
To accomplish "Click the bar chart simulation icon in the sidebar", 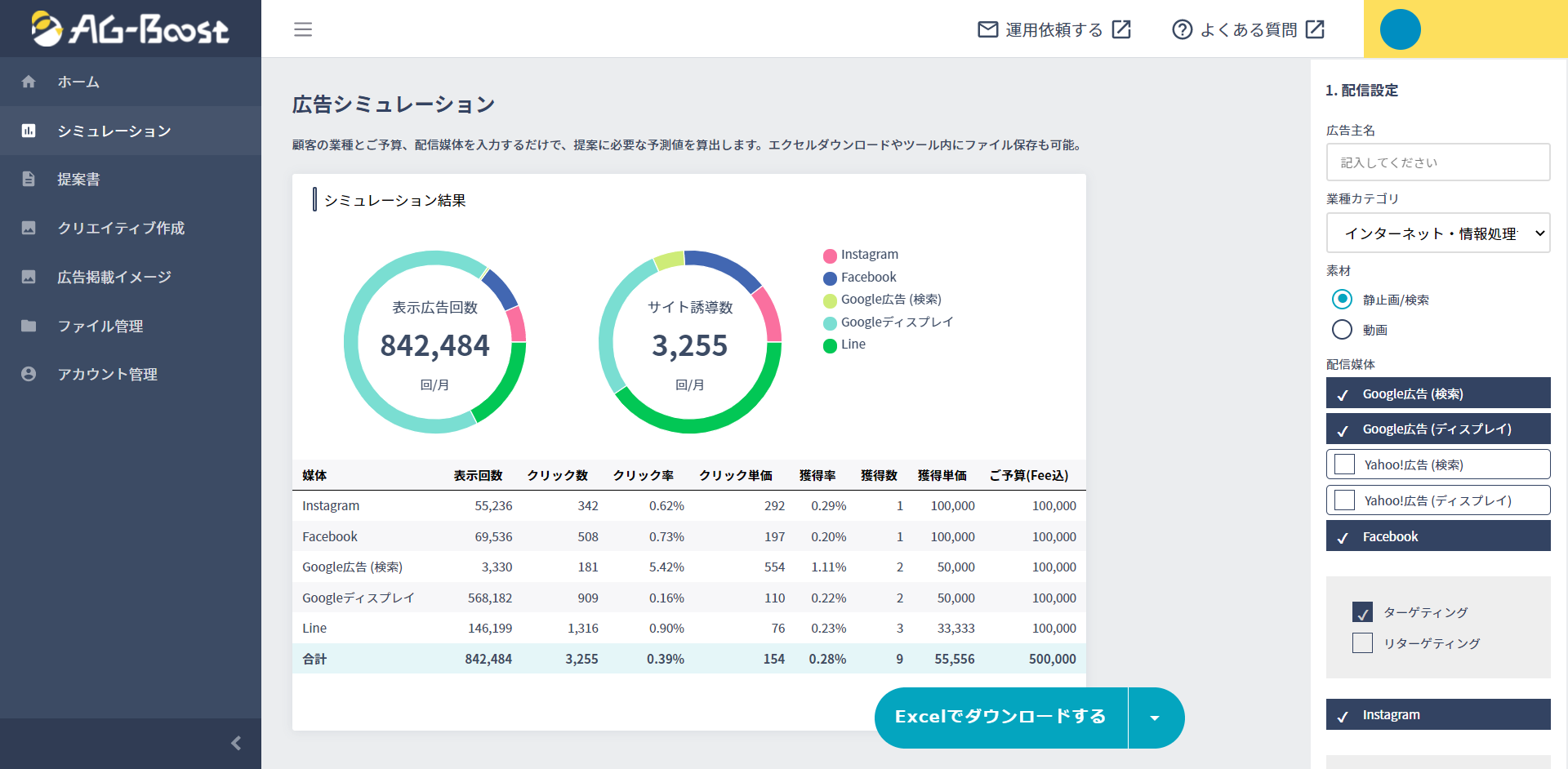I will tap(29, 131).
